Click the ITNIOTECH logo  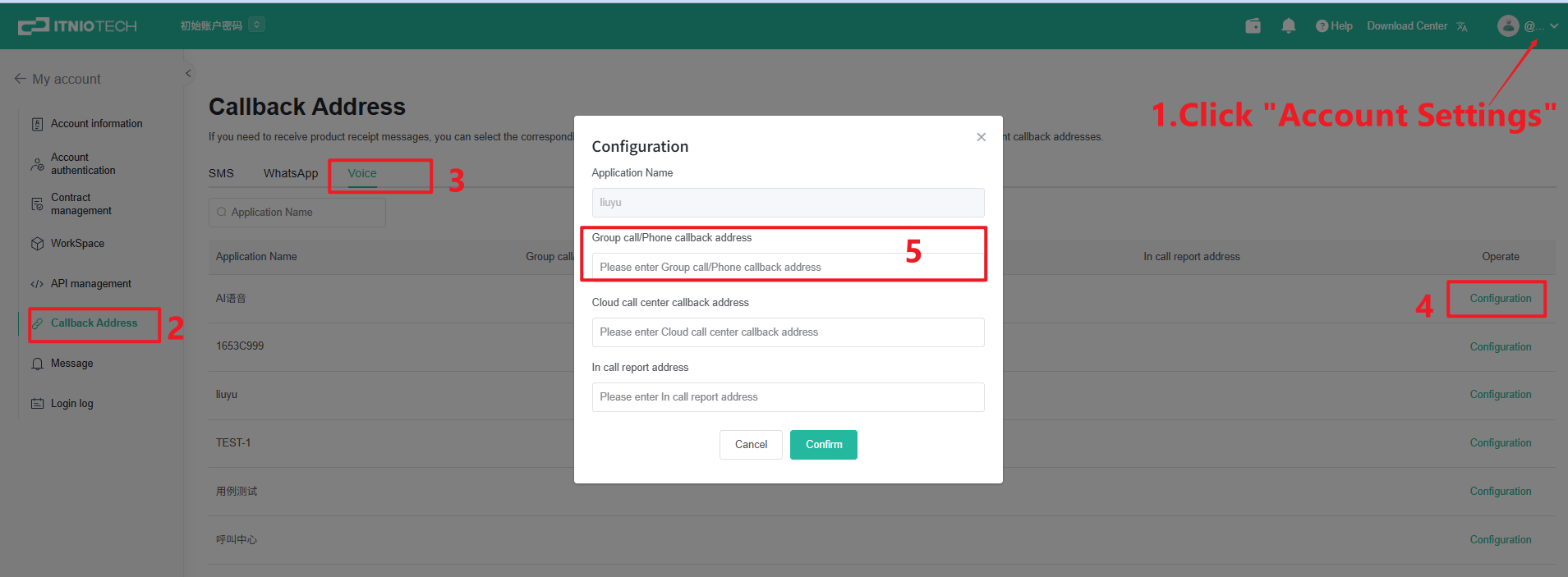coord(77,26)
